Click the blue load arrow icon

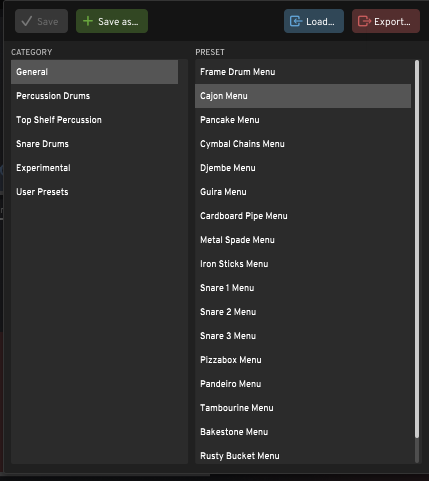tap(296, 21)
